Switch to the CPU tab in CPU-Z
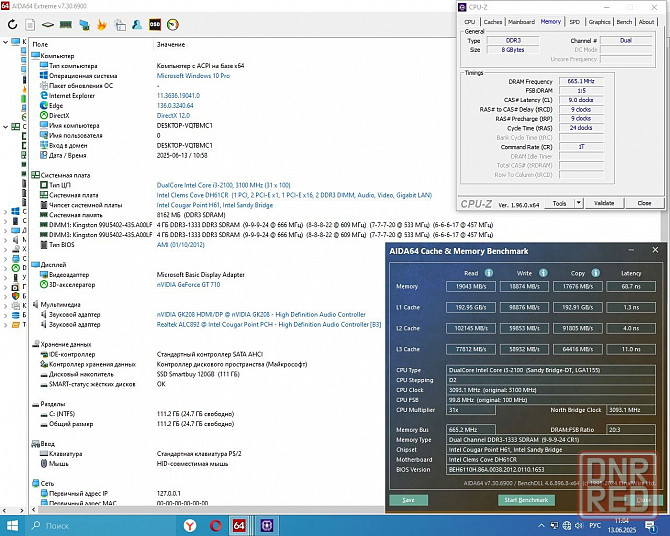The height and width of the screenshot is (536, 670). pyautogui.click(x=470, y=22)
